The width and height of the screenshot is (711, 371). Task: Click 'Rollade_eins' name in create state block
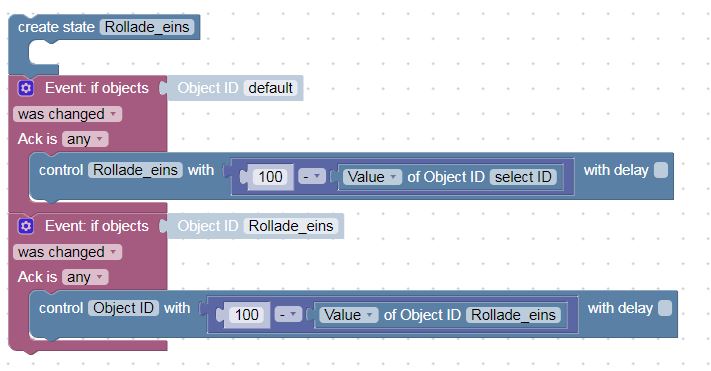point(147,27)
